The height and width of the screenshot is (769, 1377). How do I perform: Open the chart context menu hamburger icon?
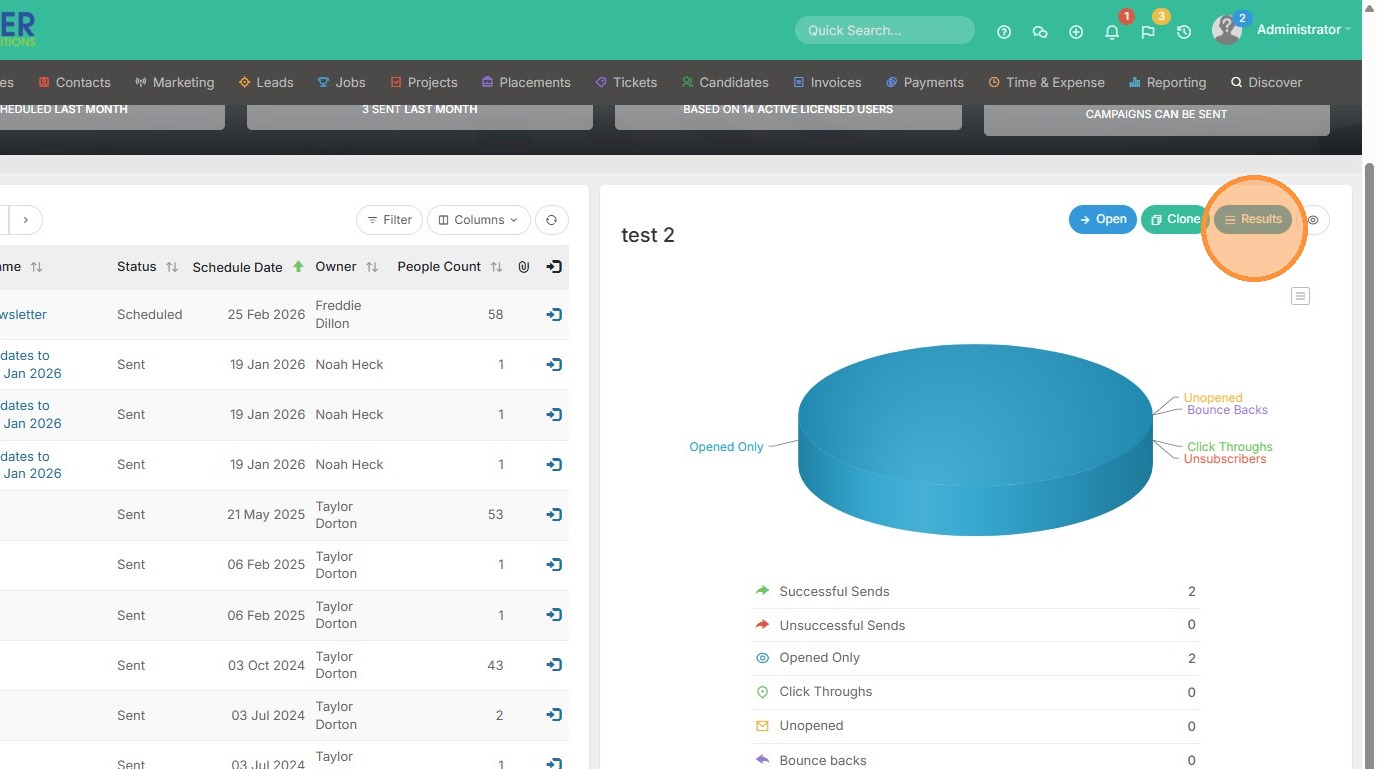click(x=1300, y=296)
